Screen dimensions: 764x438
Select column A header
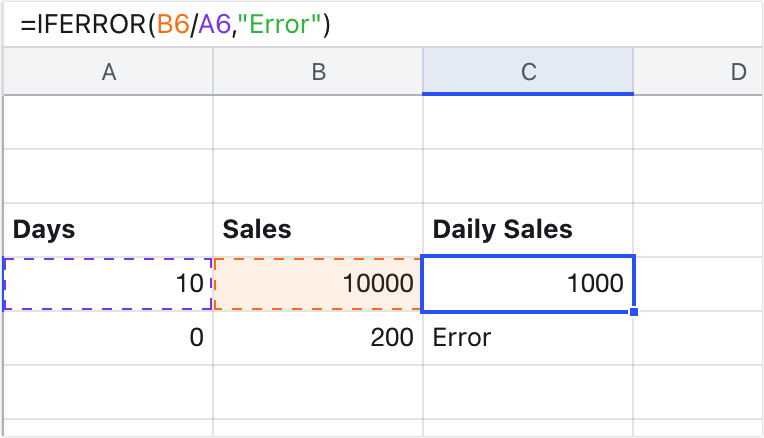tap(107, 71)
